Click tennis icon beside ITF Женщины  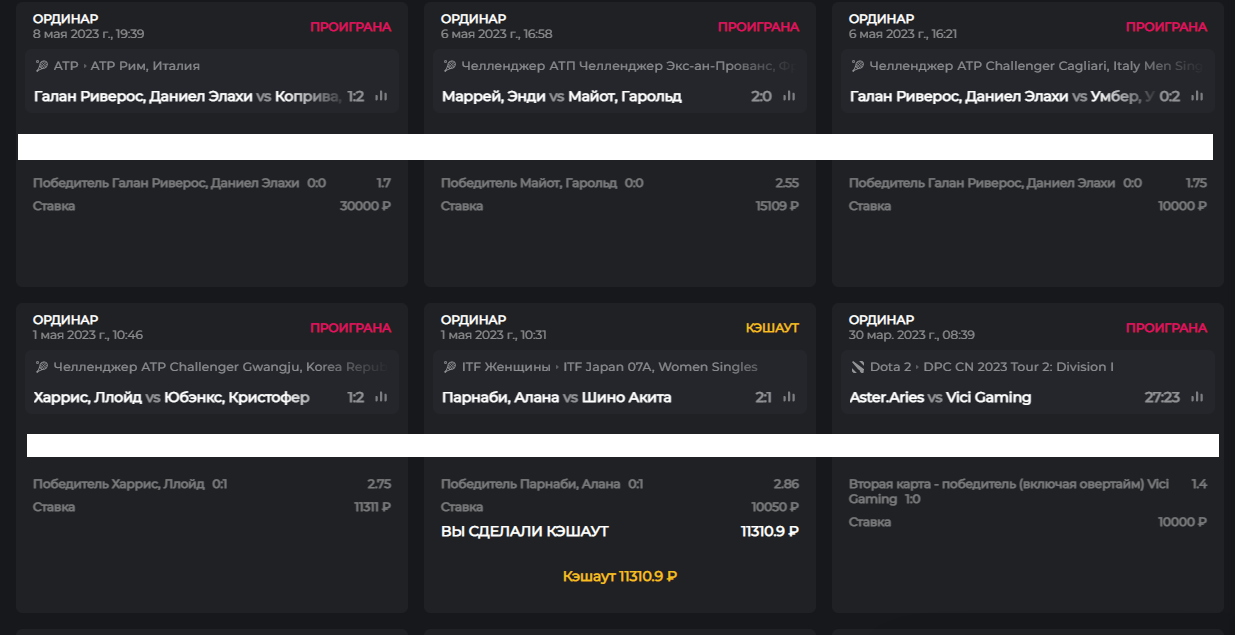click(449, 367)
